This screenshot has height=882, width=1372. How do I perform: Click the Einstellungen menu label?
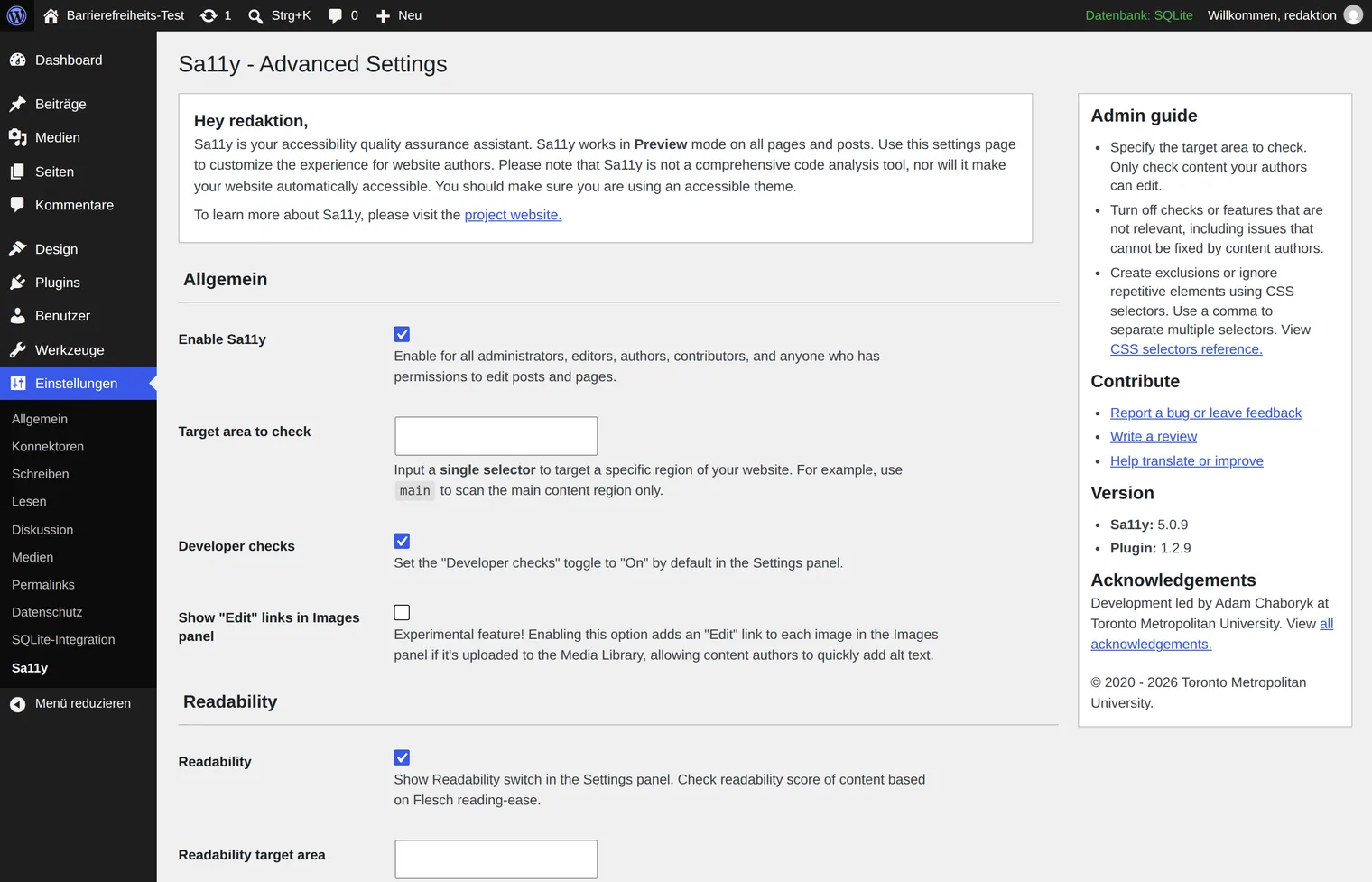(x=77, y=384)
